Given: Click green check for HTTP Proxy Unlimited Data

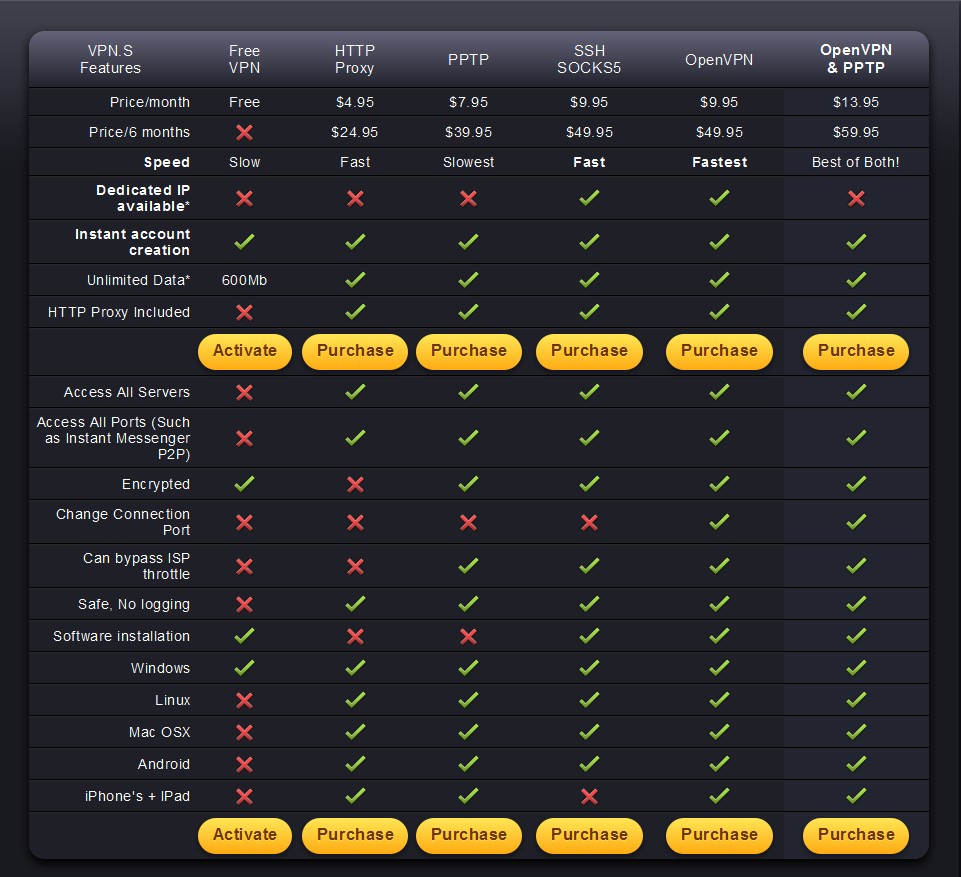Looking at the screenshot, I should pyautogui.click(x=355, y=279).
